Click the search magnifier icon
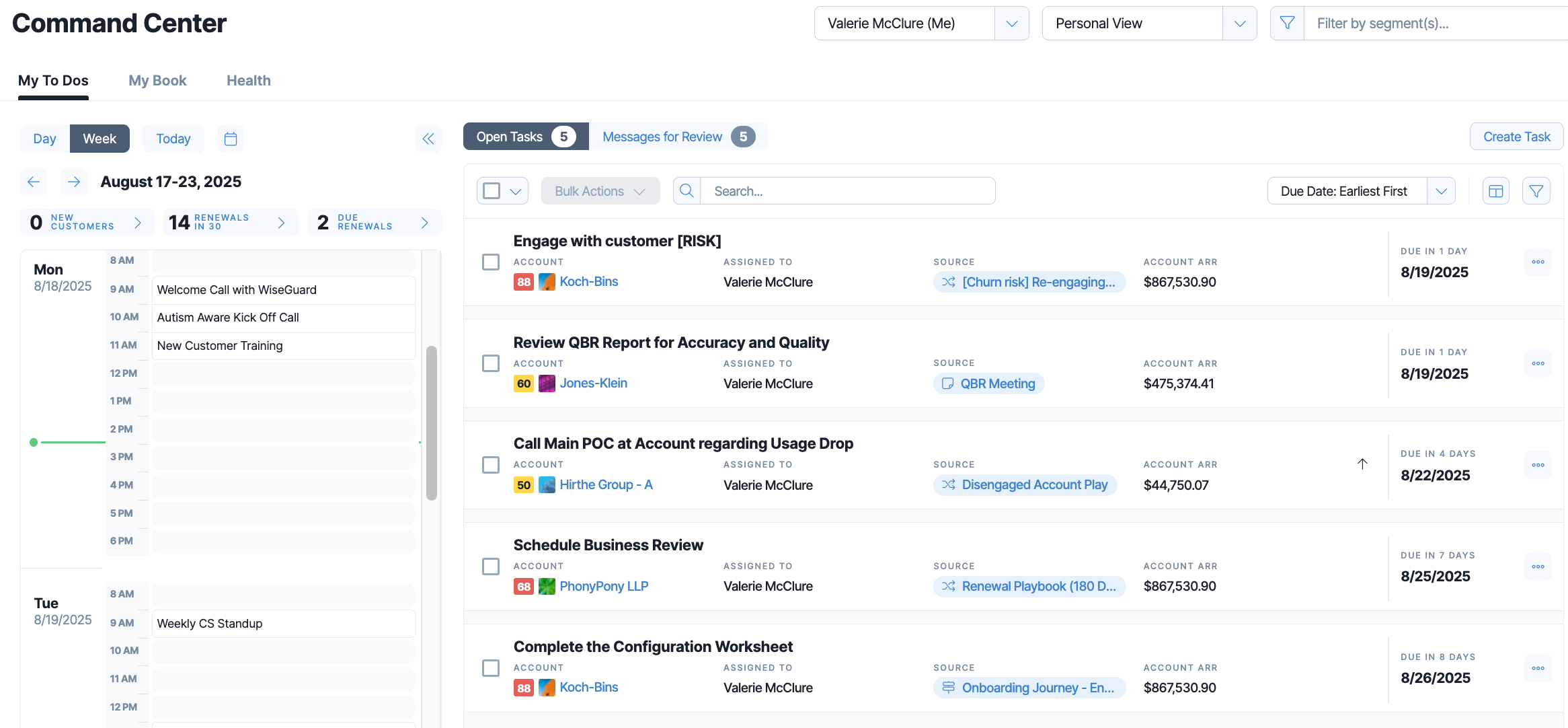The height and width of the screenshot is (728, 1568). coord(687,191)
